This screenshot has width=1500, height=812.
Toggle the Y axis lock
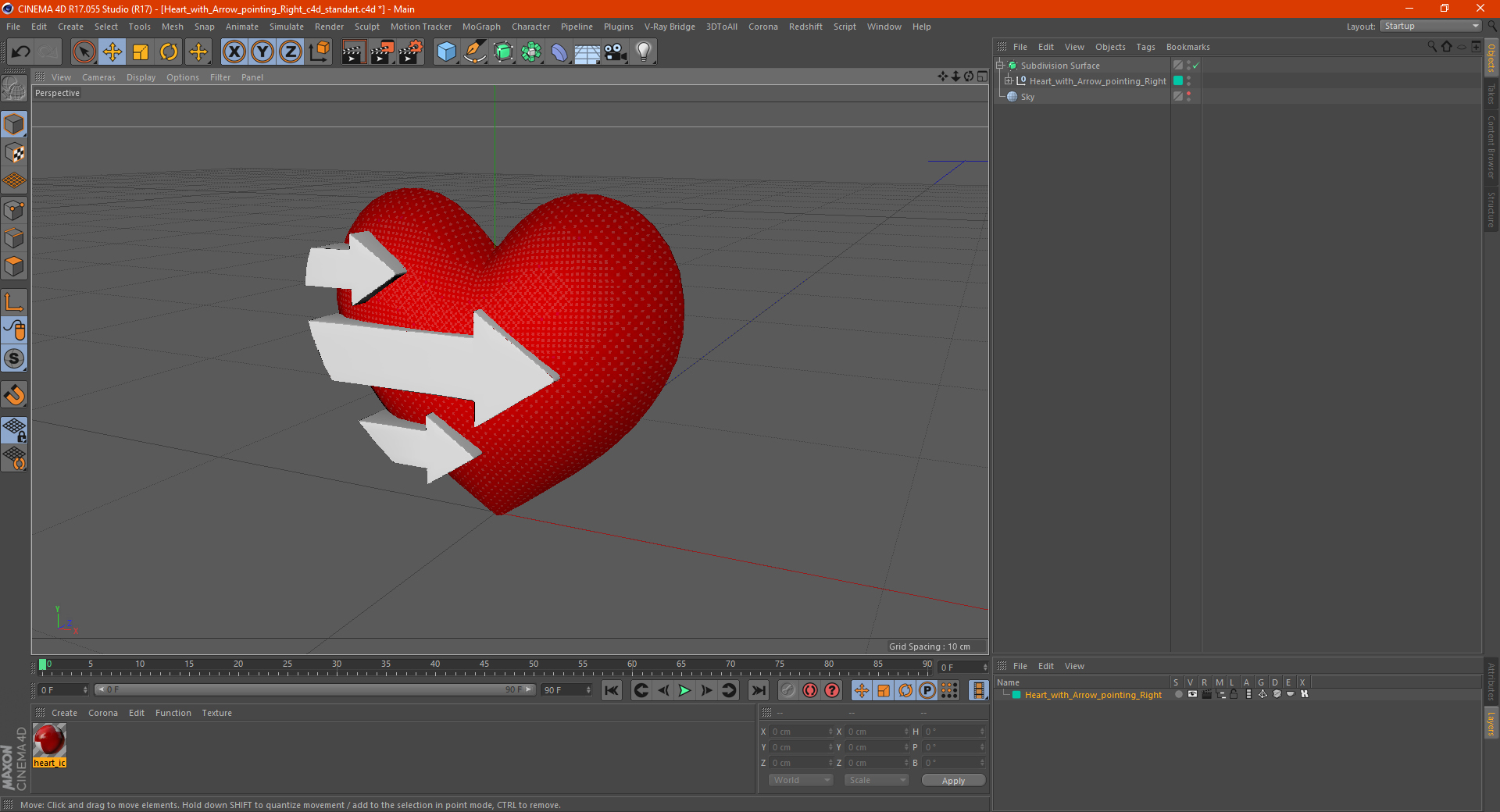[x=262, y=52]
